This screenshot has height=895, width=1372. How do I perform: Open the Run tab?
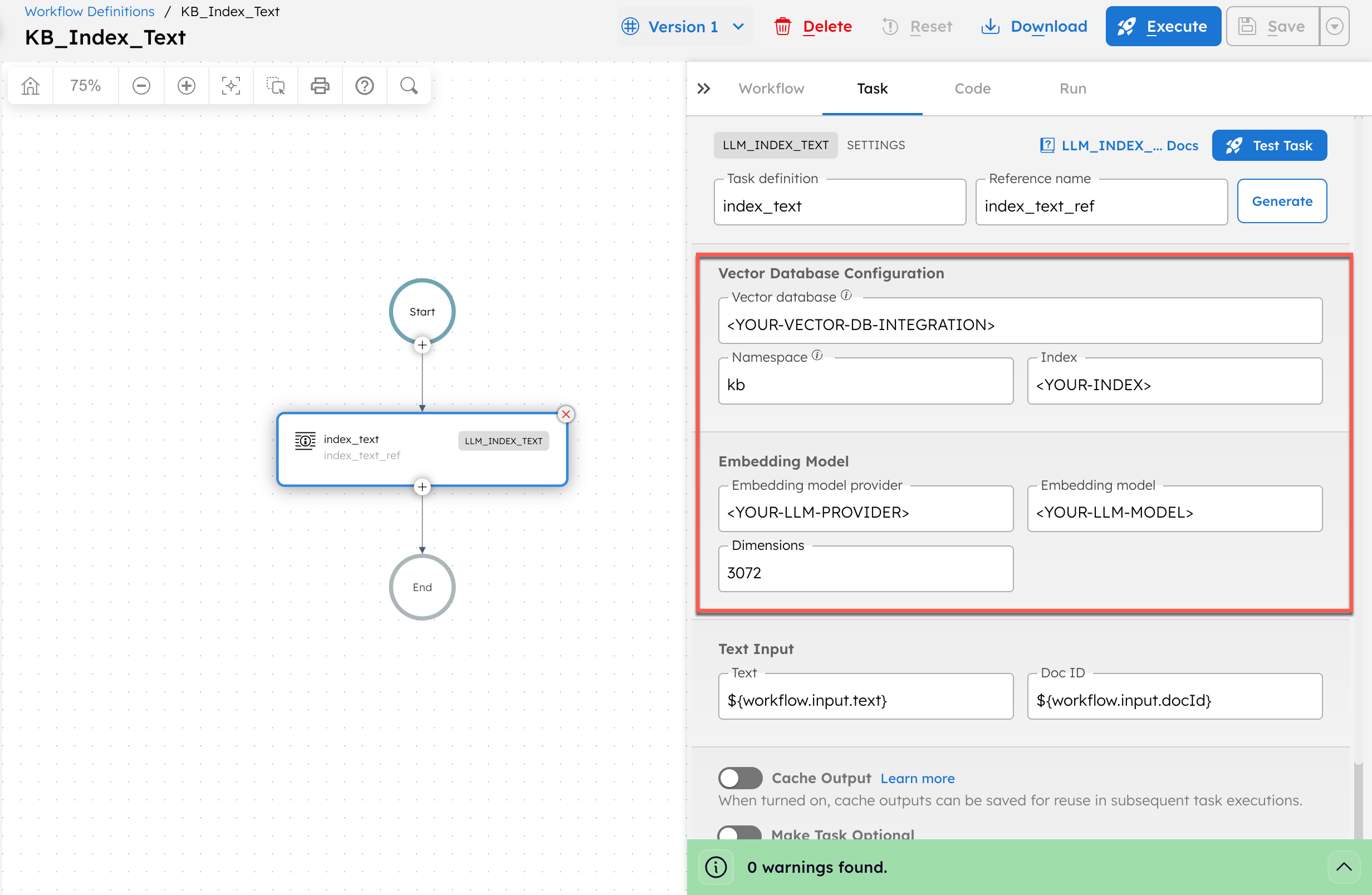tap(1072, 88)
